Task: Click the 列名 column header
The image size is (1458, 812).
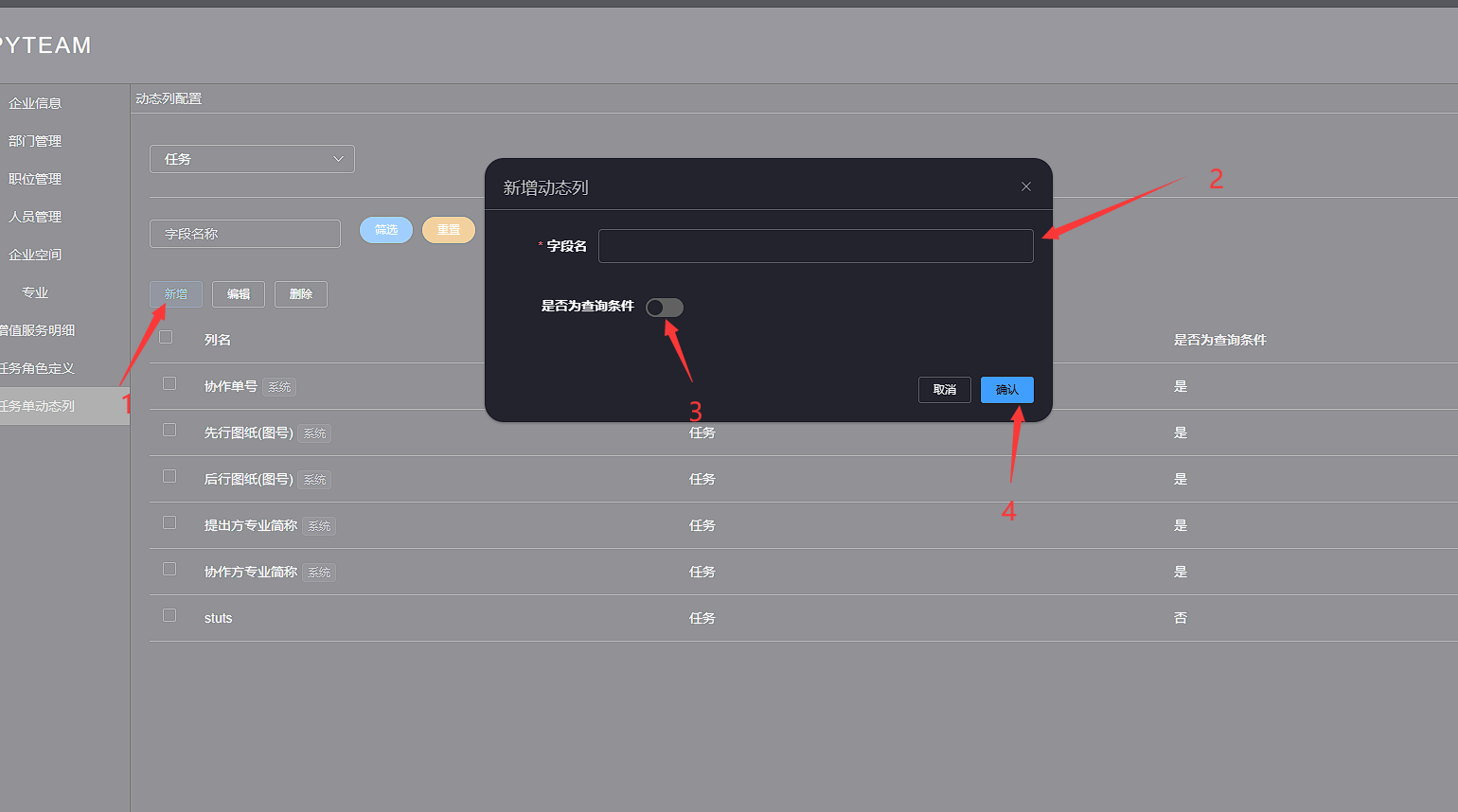Action: click(218, 340)
